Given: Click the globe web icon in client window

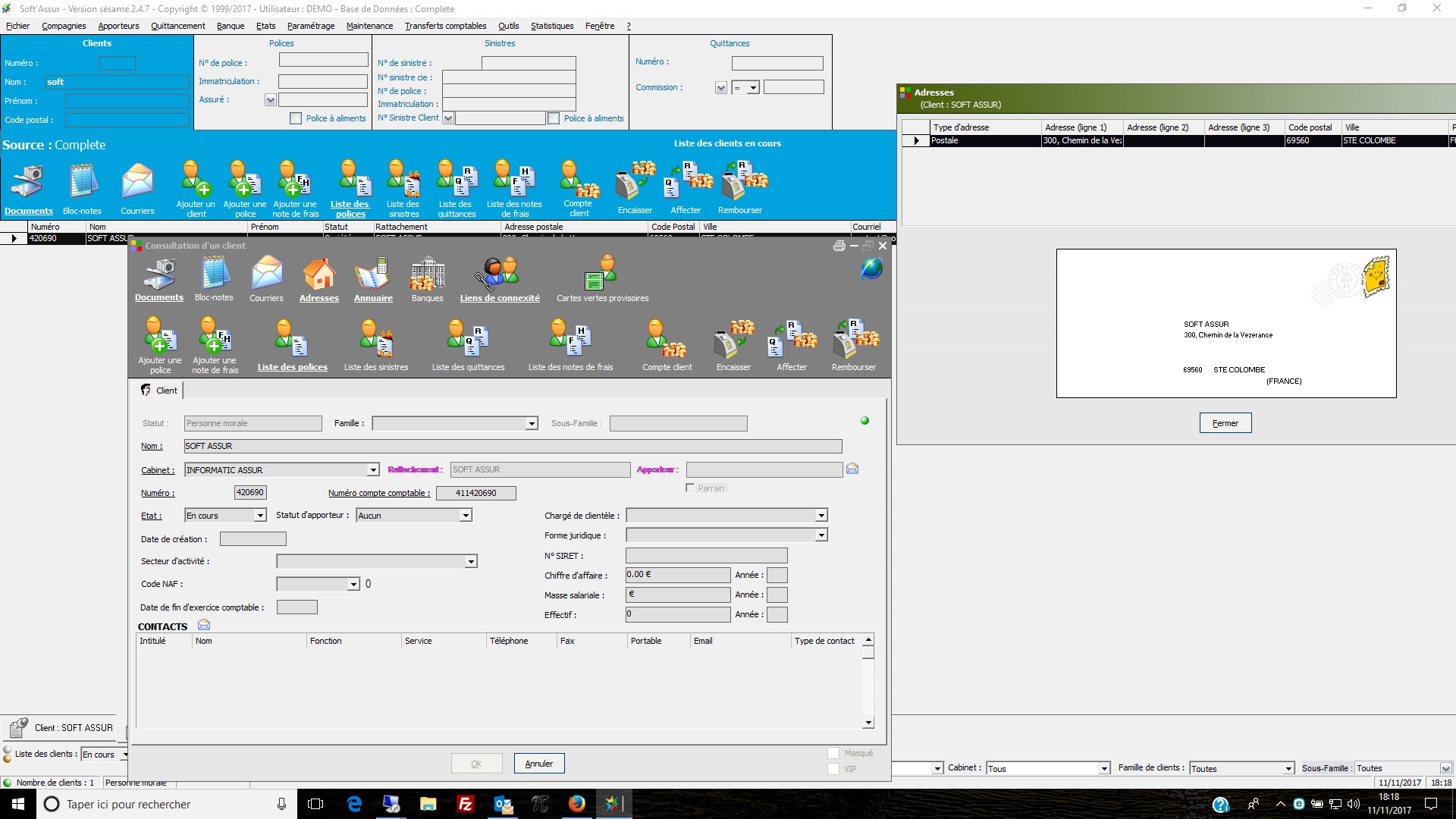Looking at the screenshot, I should click(871, 268).
